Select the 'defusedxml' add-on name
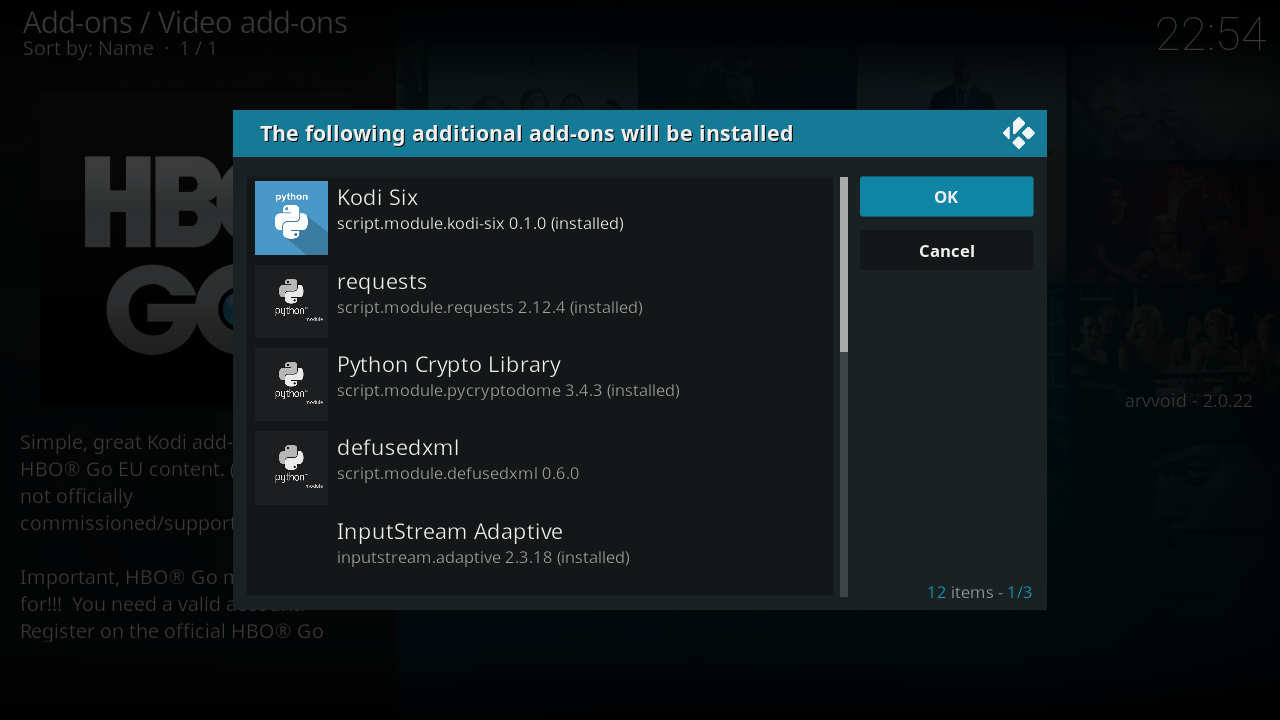Screen dimensions: 1280x720 (x=398, y=447)
